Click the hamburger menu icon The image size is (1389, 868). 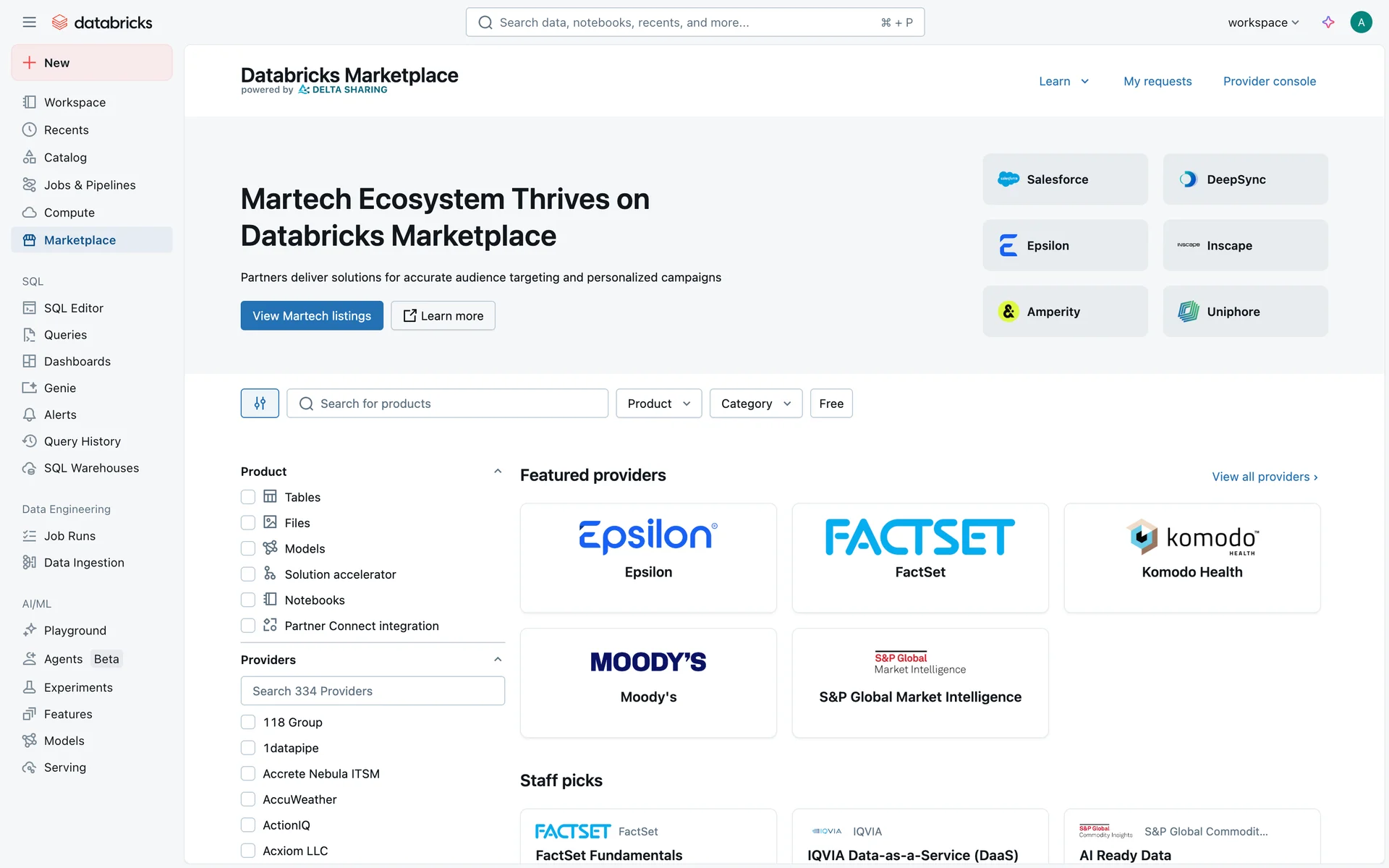tap(29, 22)
